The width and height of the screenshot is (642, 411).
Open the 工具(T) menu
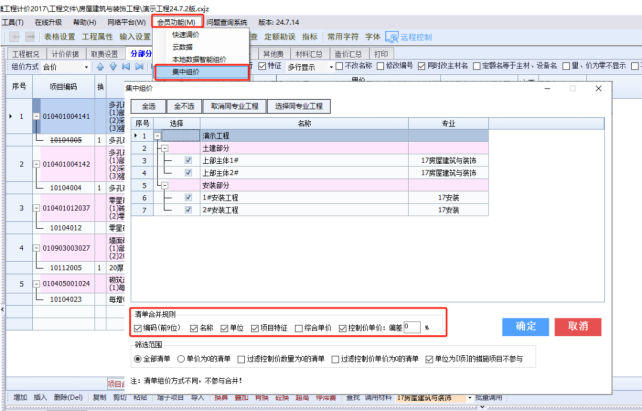tap(13, 22)
